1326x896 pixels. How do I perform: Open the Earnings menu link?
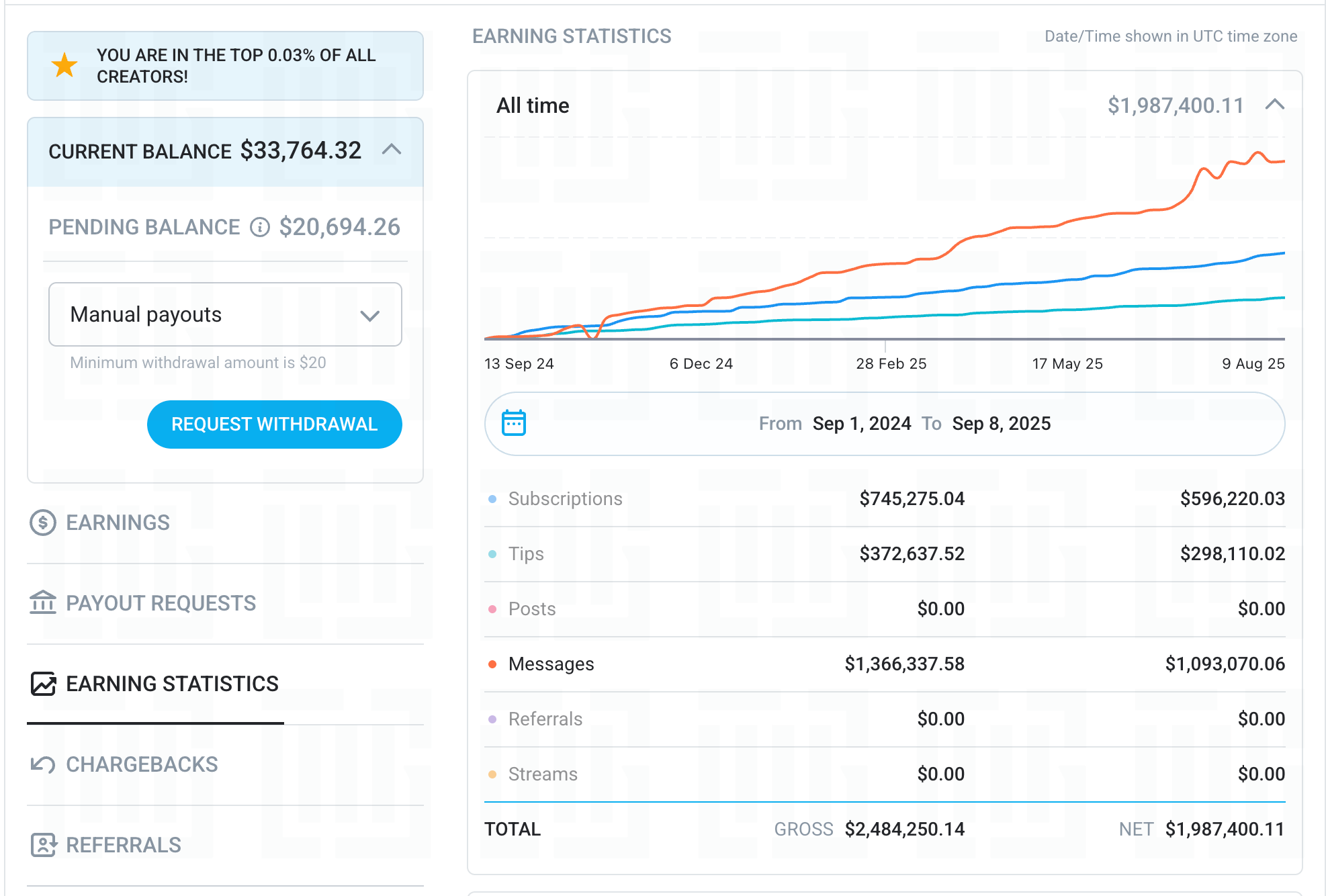(x=118, y=523)
